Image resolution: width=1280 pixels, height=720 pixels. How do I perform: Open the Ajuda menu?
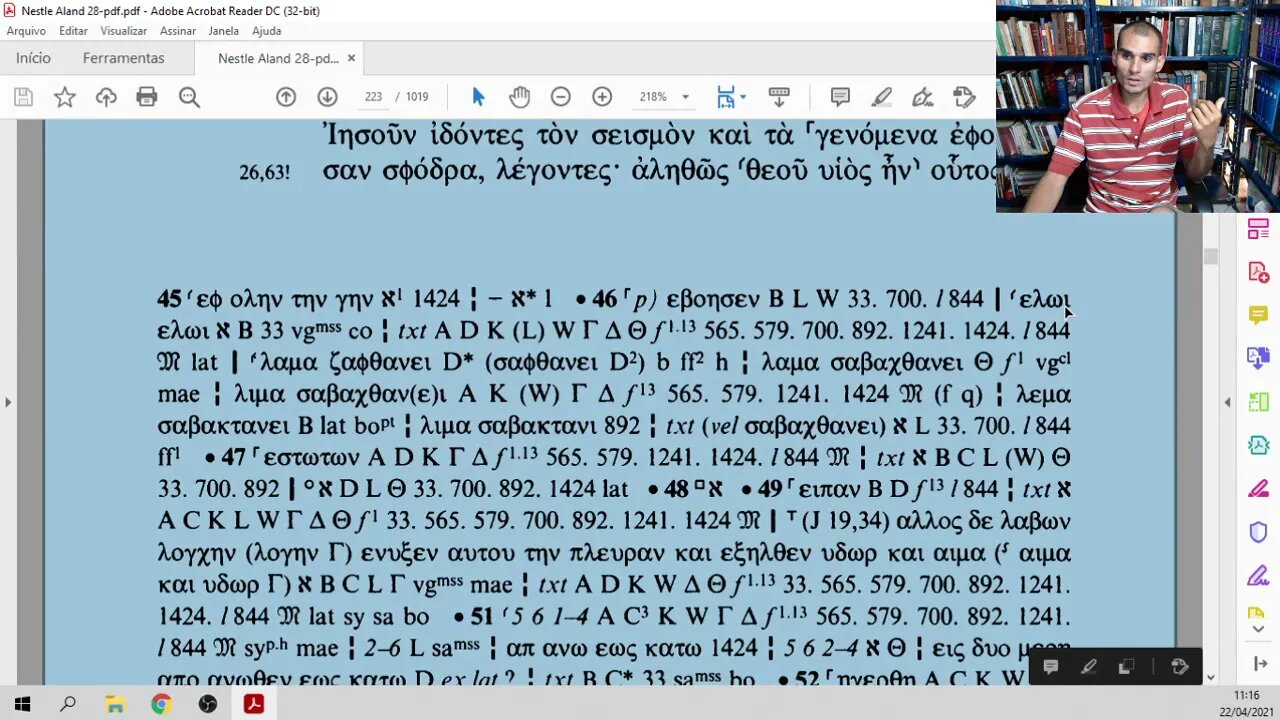(266, 31)
